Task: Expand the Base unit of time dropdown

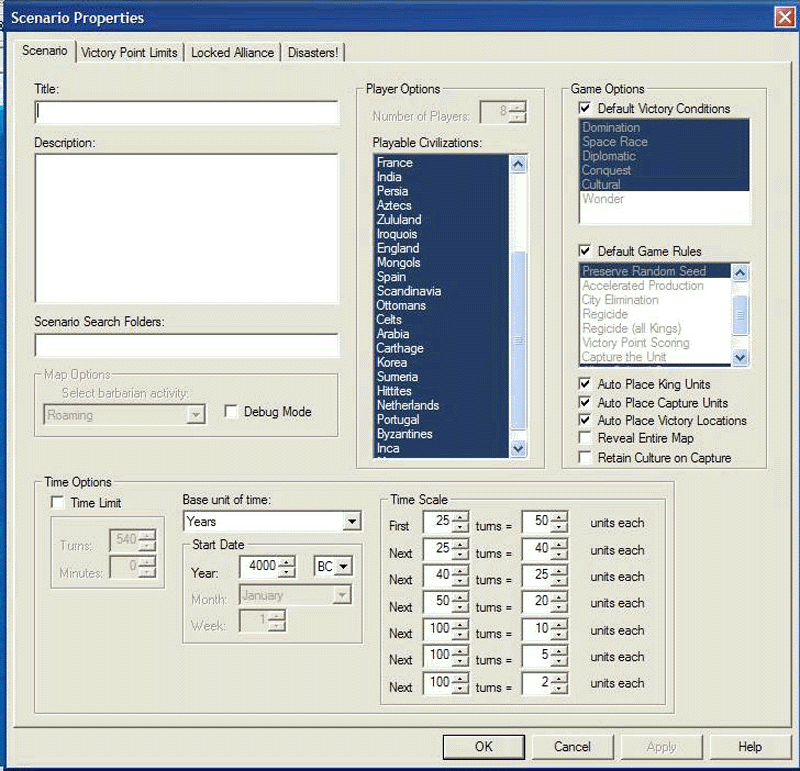Action: [351, 522]
